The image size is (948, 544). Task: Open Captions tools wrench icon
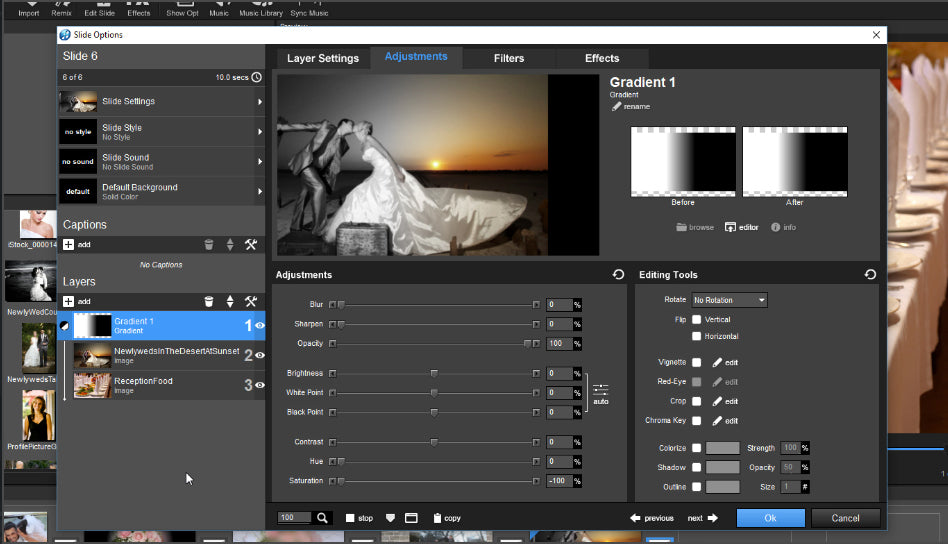click(251, 244)
